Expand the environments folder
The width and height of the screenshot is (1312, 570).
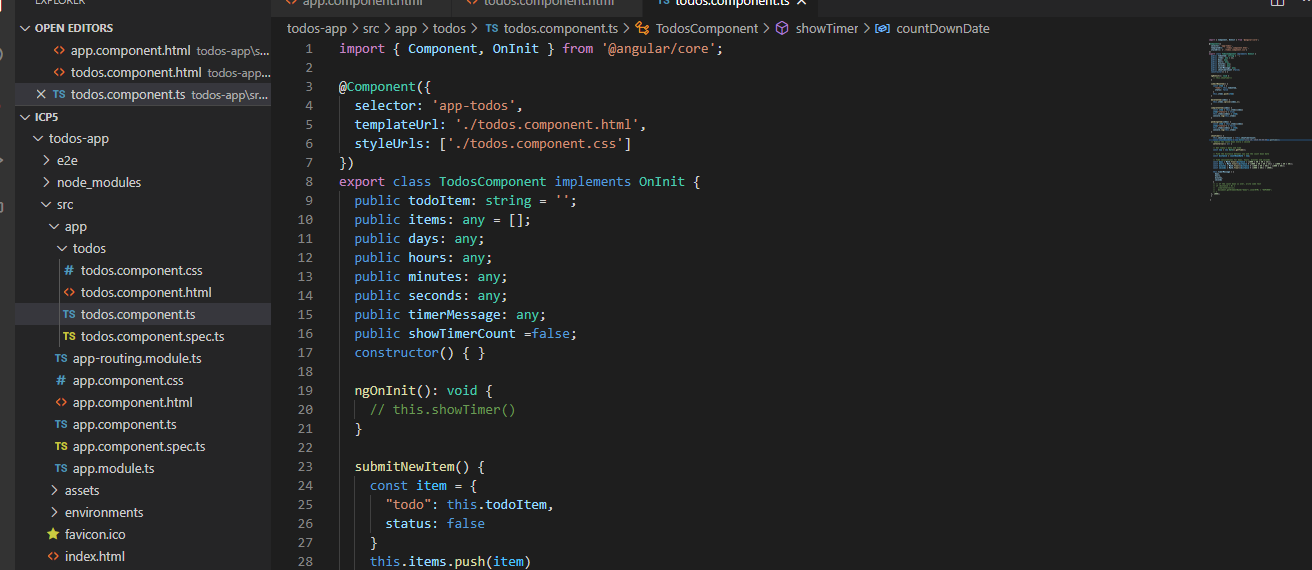coord(55,512)
